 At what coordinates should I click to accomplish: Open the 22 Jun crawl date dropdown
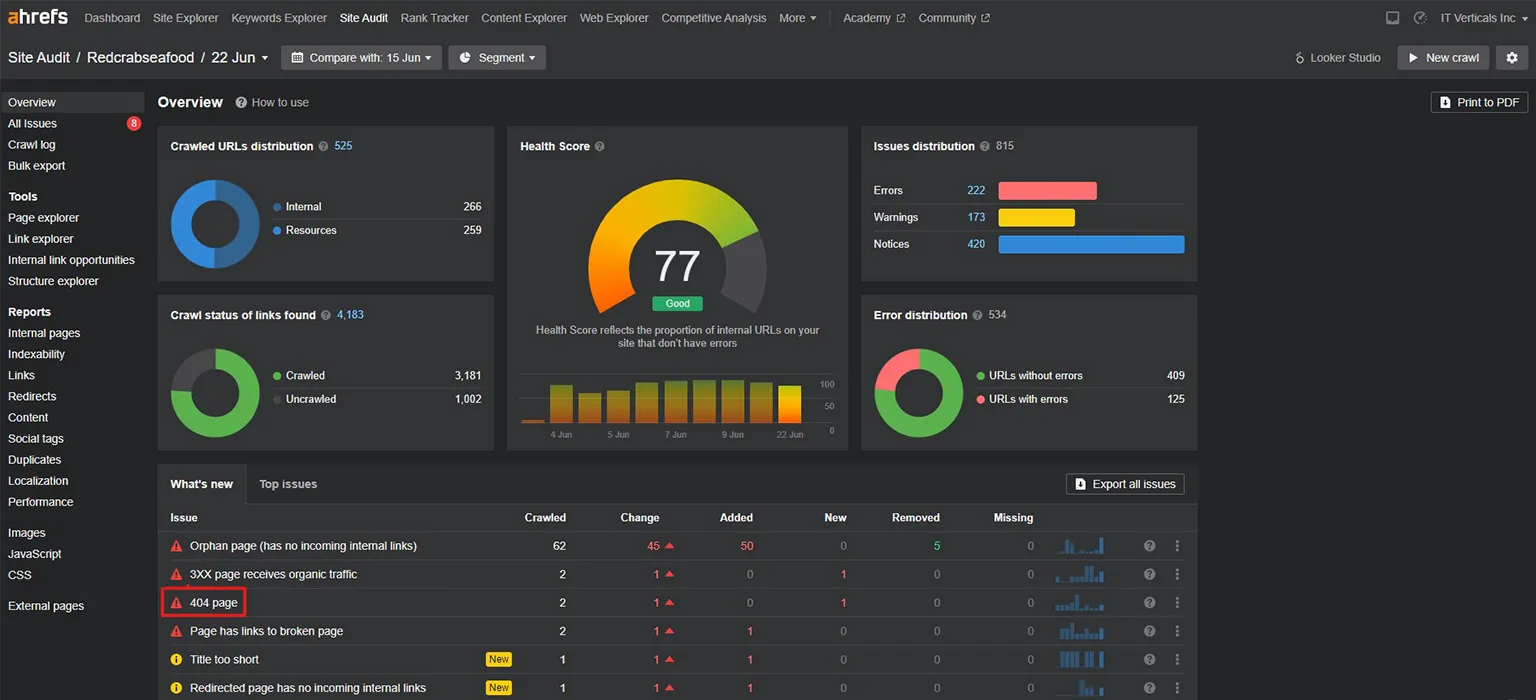click(x=238, y=58)
